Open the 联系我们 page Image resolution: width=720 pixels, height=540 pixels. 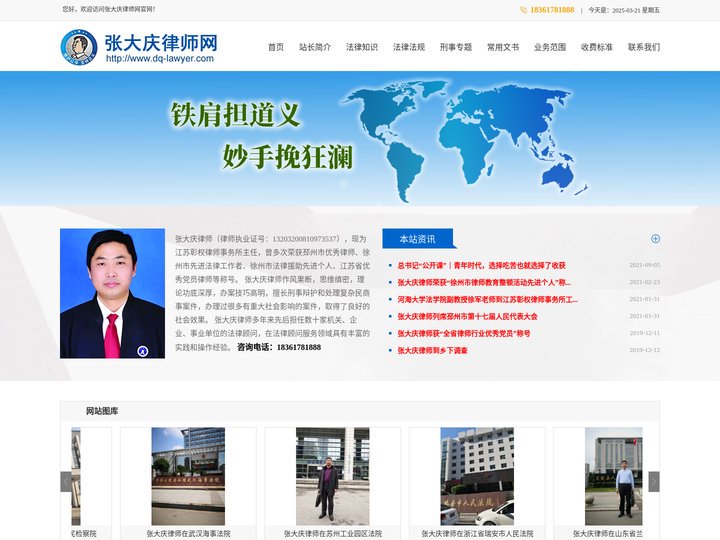(644, 47)
